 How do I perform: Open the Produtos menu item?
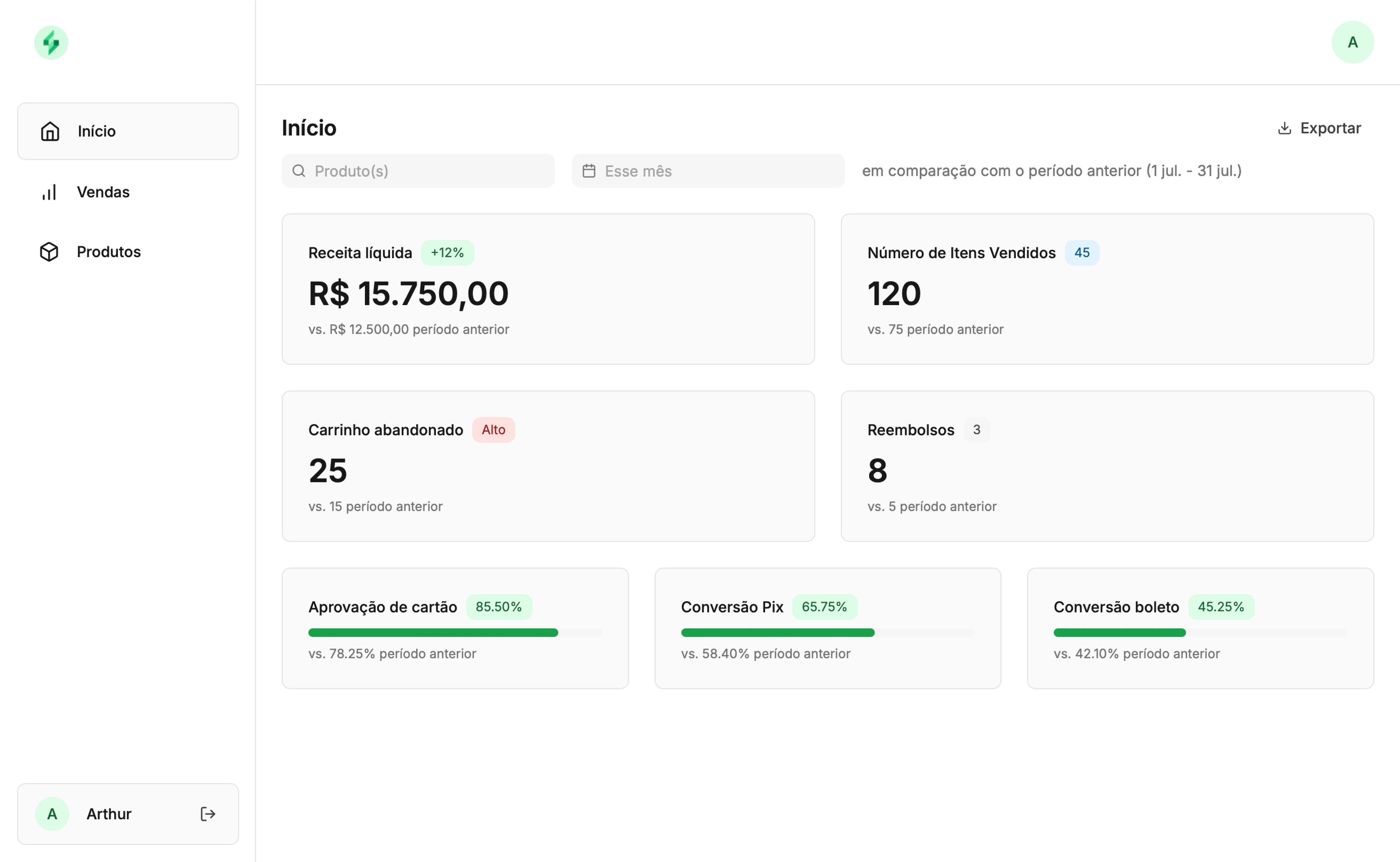pos(109,252)
